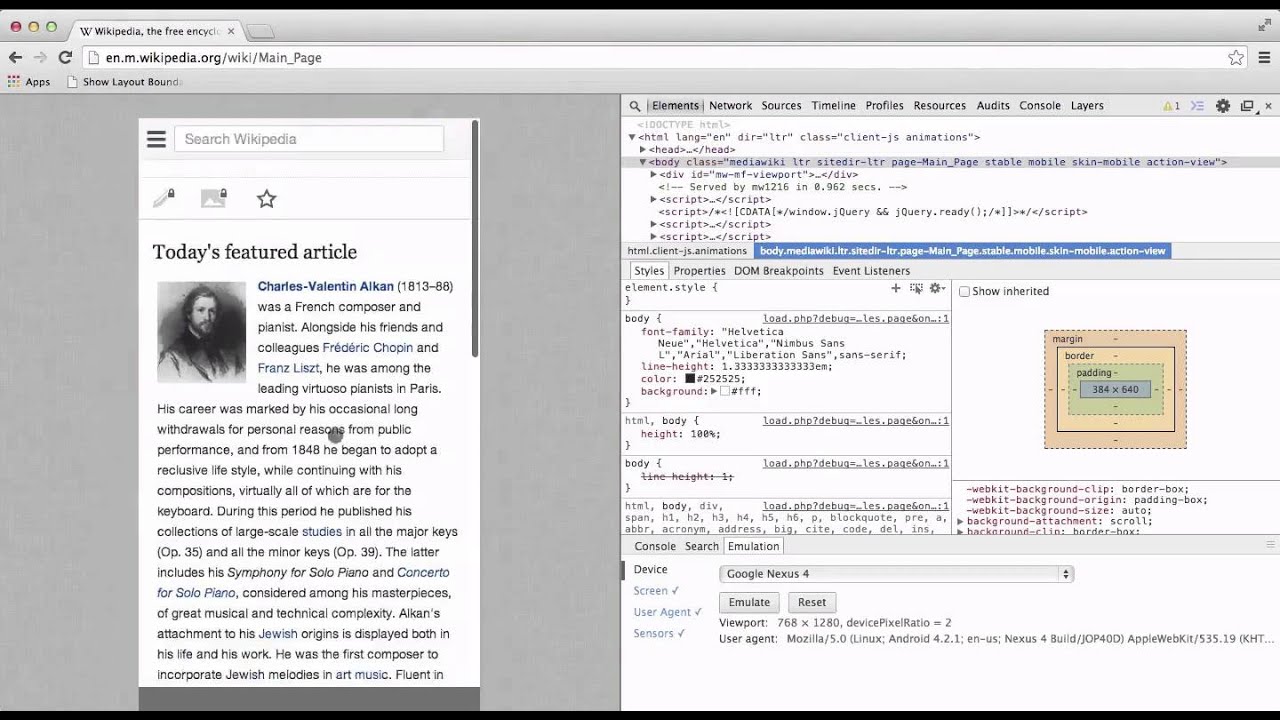Screen dimensions: 1280x720
Task: Open the Layers panel tab
Action: (1087, 105)
